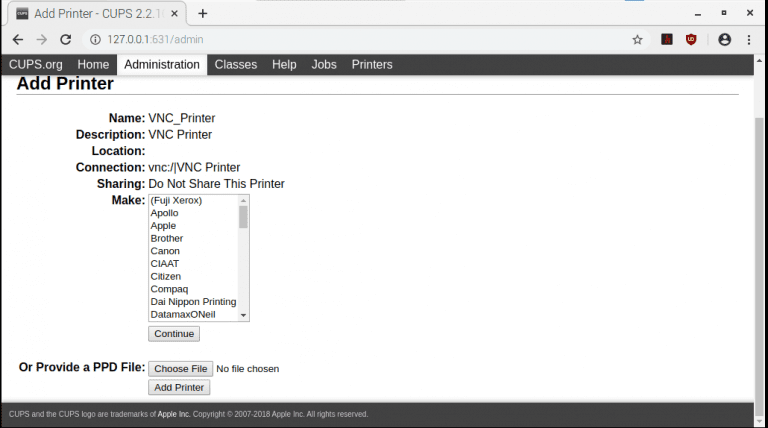
Task: Click the site info icon in address bar
Action: (x=96, y=40)
